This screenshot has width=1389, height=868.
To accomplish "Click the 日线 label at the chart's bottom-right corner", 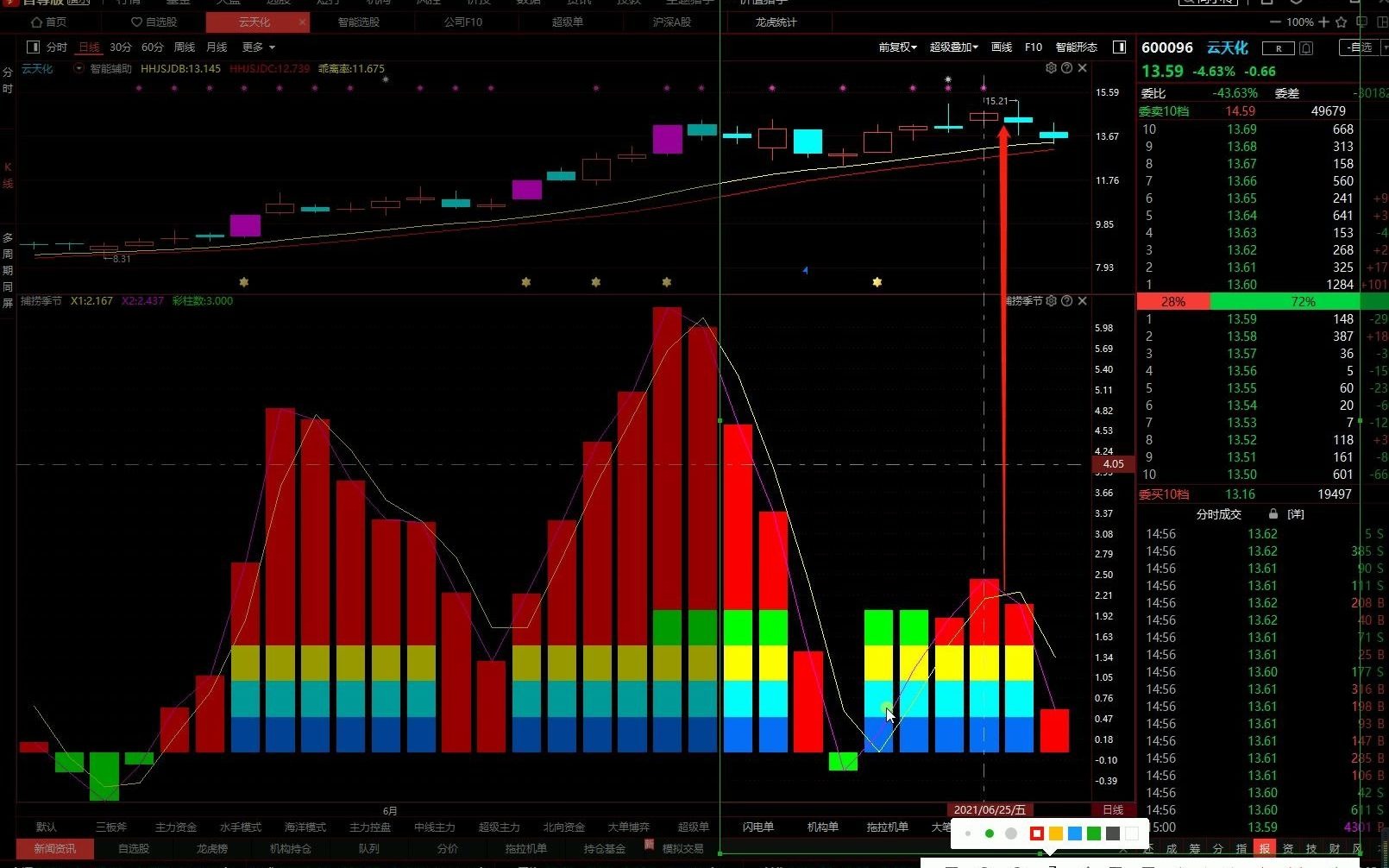I will tap(1114, 810).
